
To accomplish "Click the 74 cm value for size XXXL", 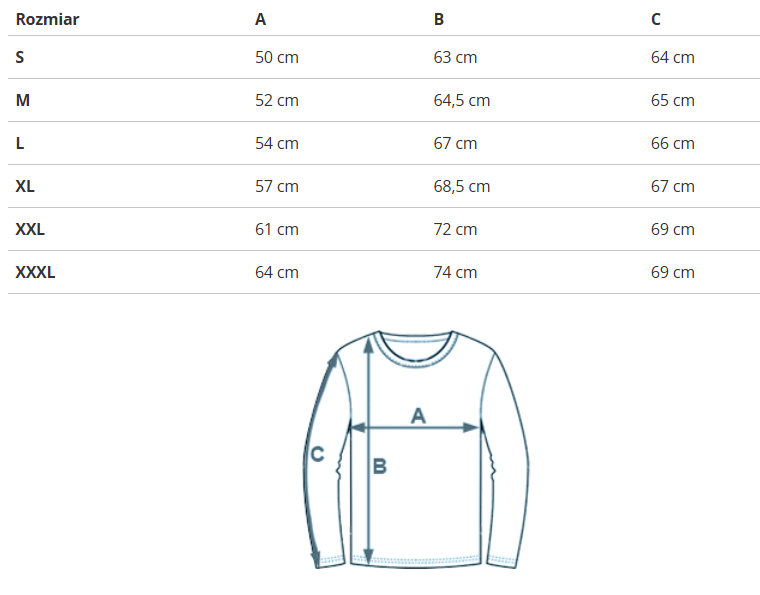I will pos(455,272).
